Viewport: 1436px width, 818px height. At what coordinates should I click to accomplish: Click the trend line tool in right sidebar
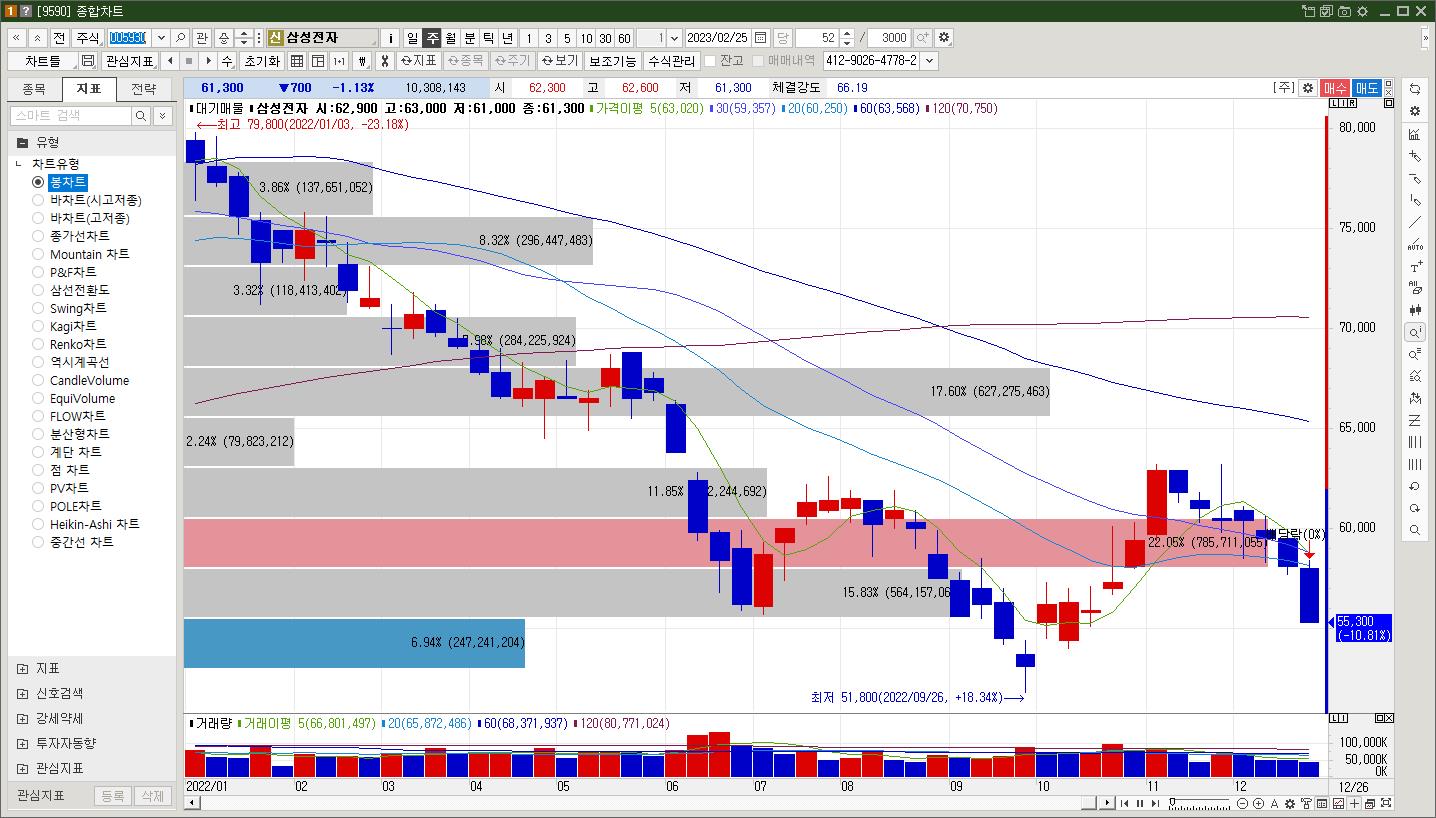[x=1414, y=222]
